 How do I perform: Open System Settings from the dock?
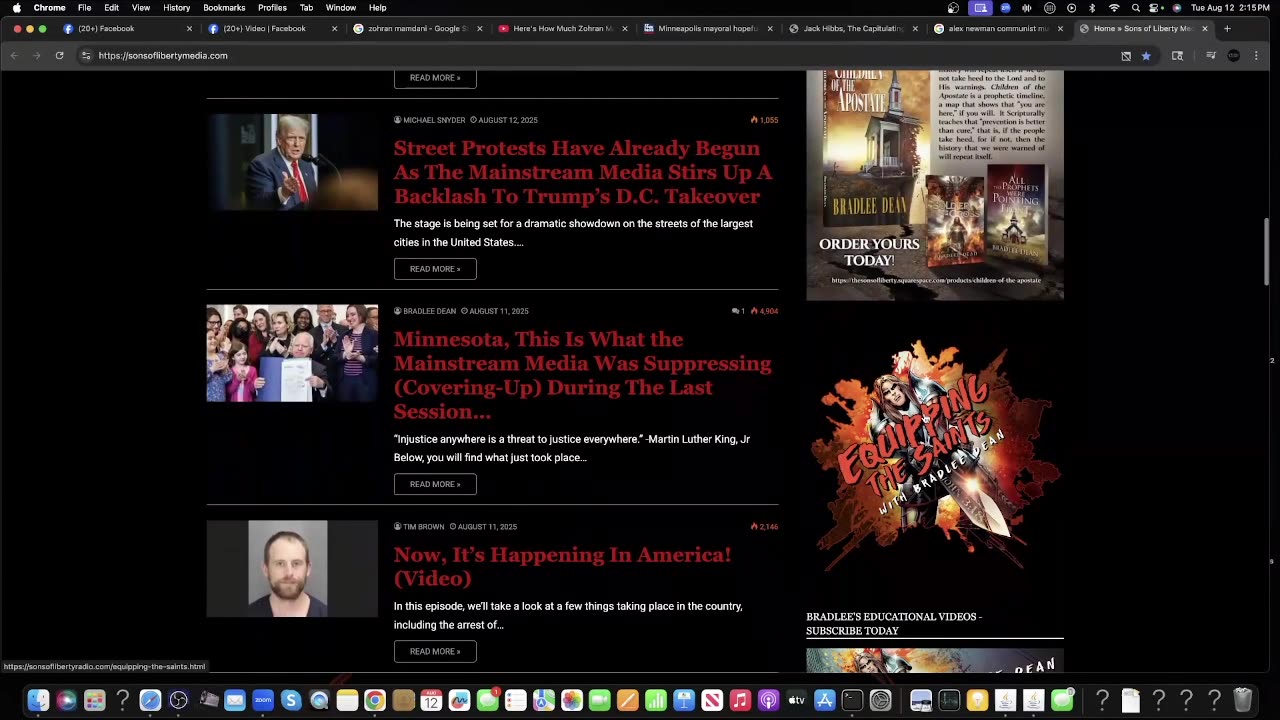click(x=880, y=700)
